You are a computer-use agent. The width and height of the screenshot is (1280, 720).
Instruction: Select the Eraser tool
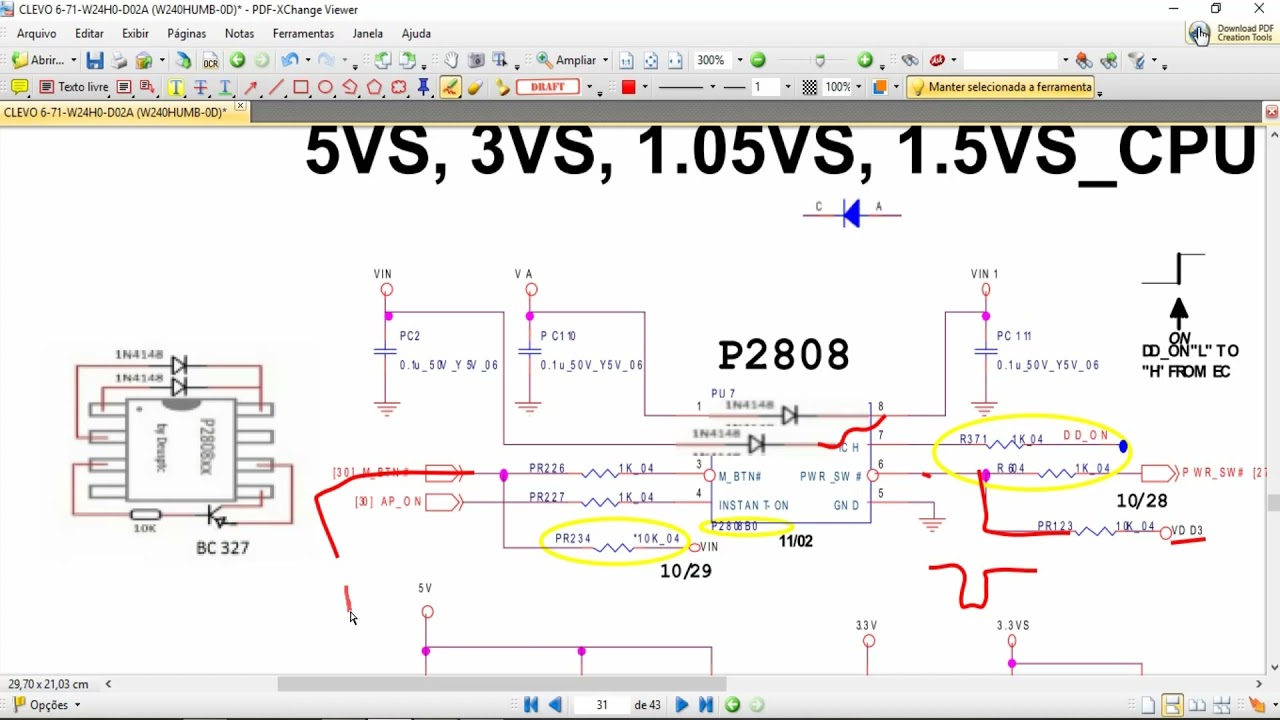(475, 87)
